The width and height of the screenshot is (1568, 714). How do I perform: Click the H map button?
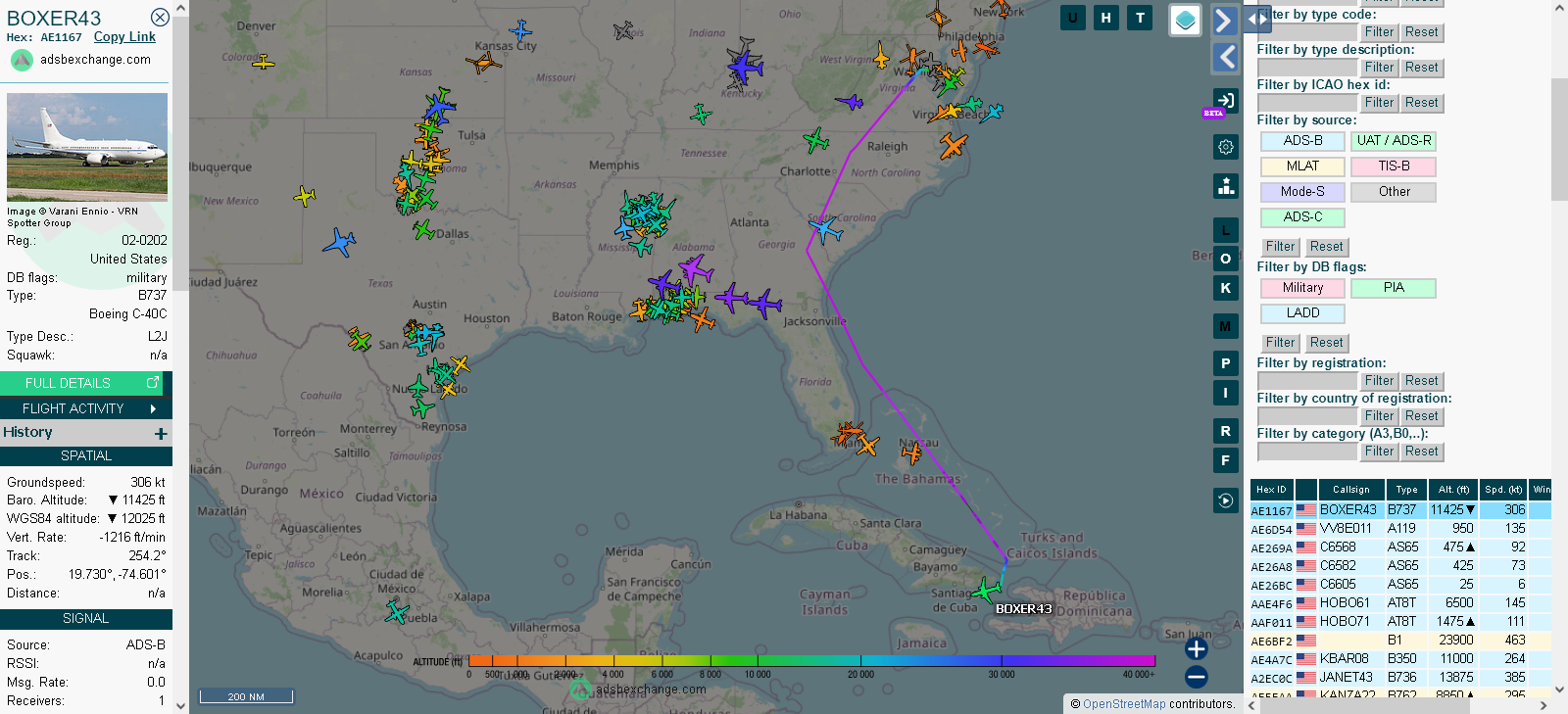[x=1106, y=18]
